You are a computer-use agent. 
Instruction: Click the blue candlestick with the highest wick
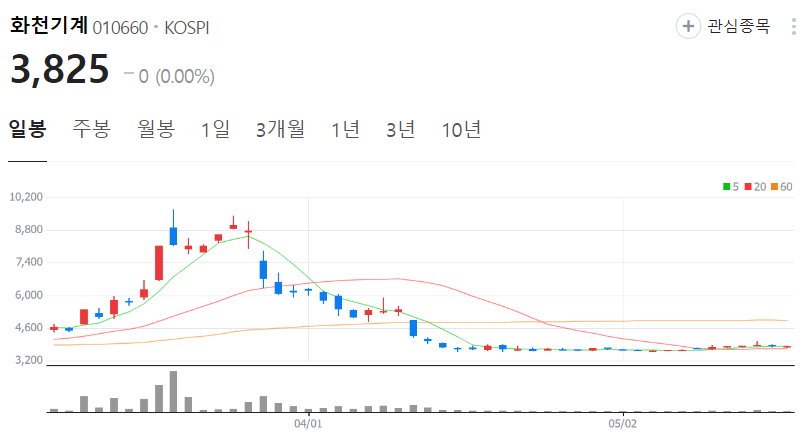(x=173, y=228)
